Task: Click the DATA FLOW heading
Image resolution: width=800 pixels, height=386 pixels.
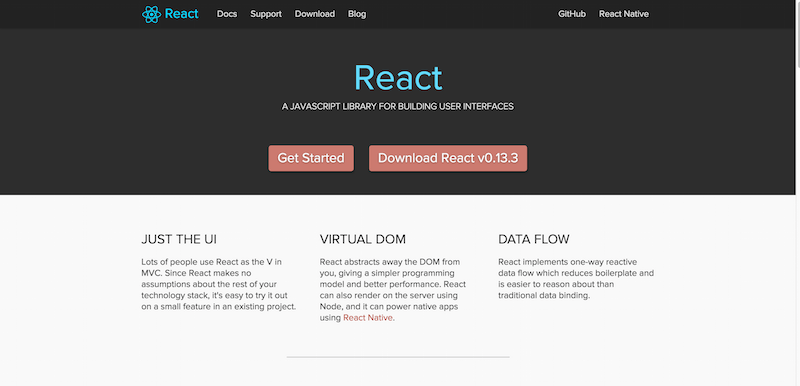Action: coord(534,239)
